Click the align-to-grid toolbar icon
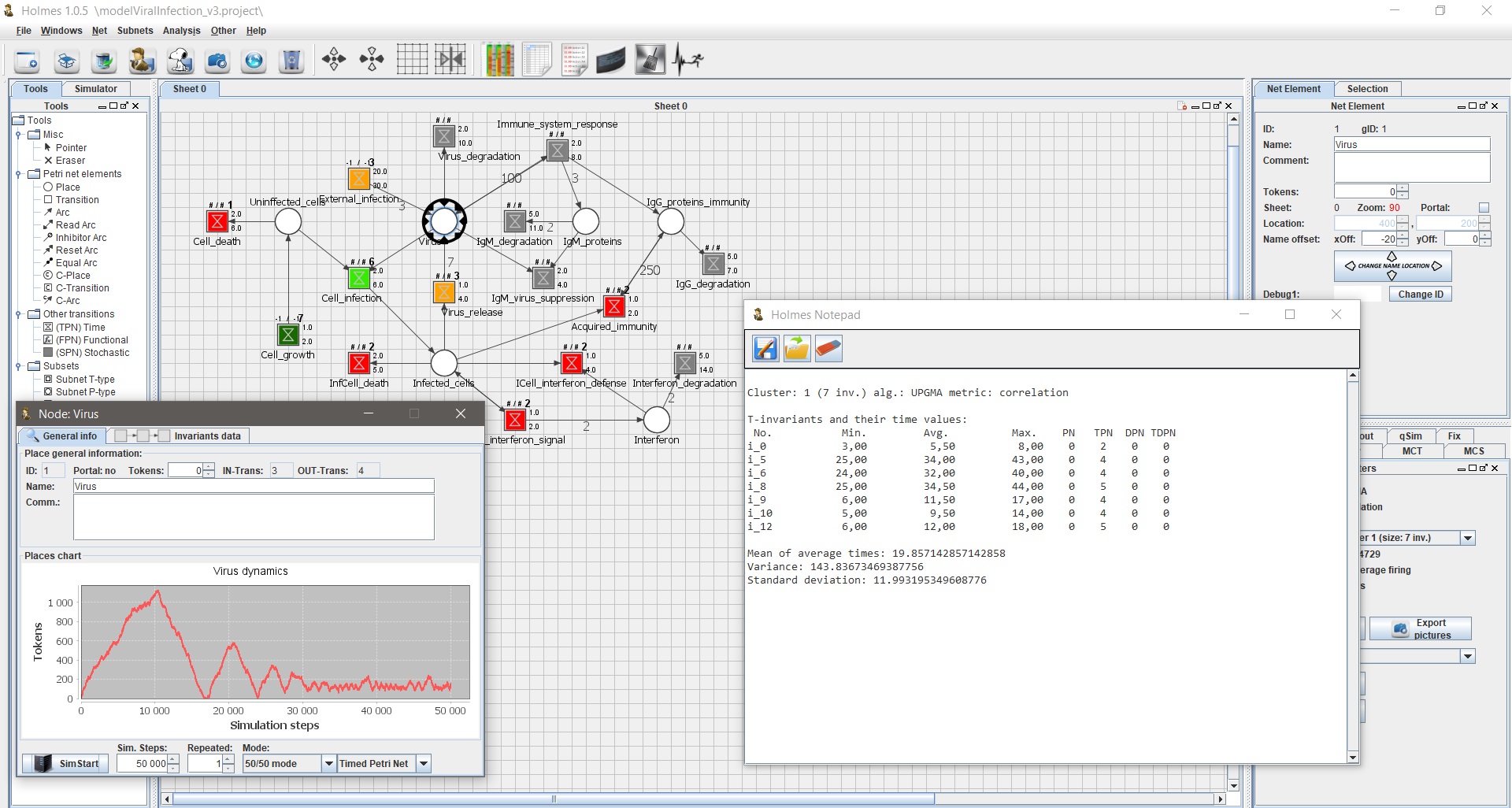This screenshot has width=1512, height=808. coord(451,59)
